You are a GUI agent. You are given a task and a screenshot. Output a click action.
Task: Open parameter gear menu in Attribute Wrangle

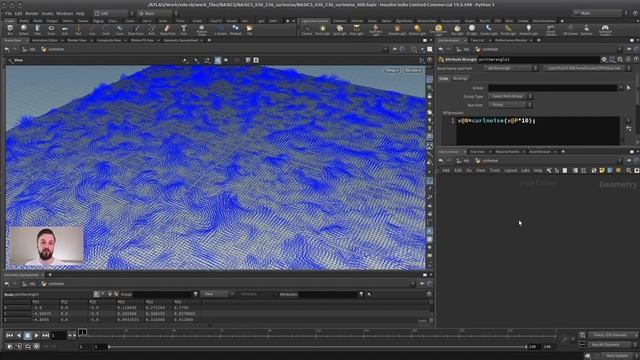[604, 60]
